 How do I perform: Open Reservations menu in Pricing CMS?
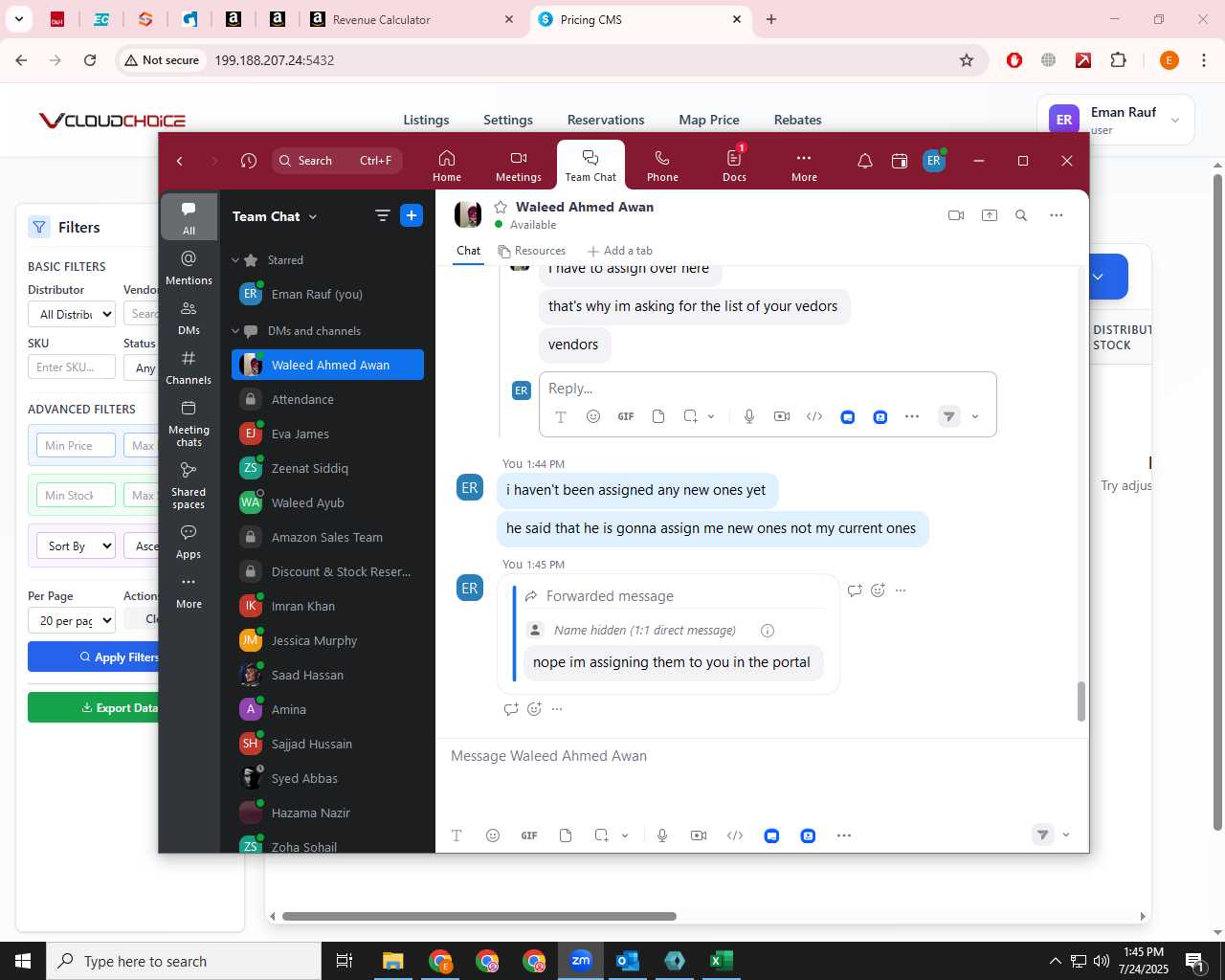pos(606,120)
